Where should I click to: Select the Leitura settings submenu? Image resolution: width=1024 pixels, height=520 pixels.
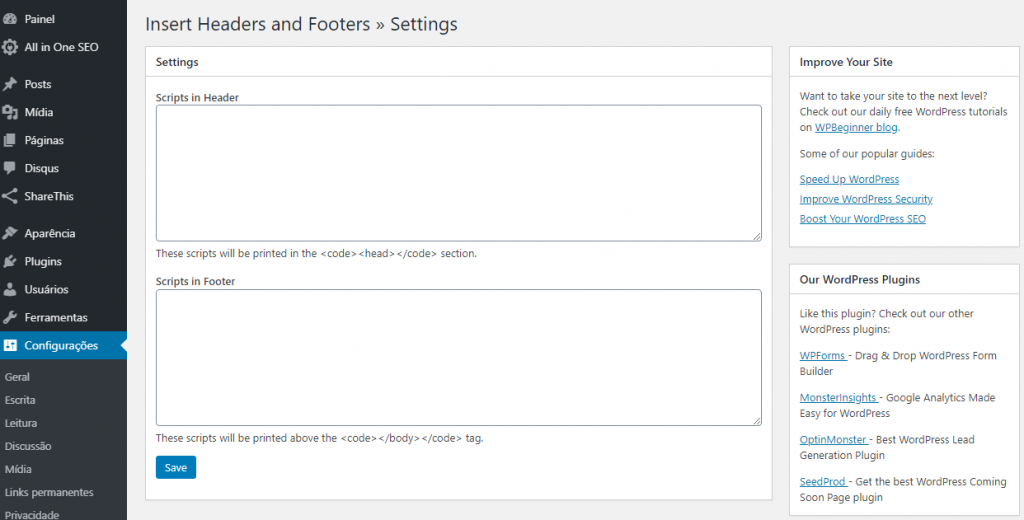21,423
